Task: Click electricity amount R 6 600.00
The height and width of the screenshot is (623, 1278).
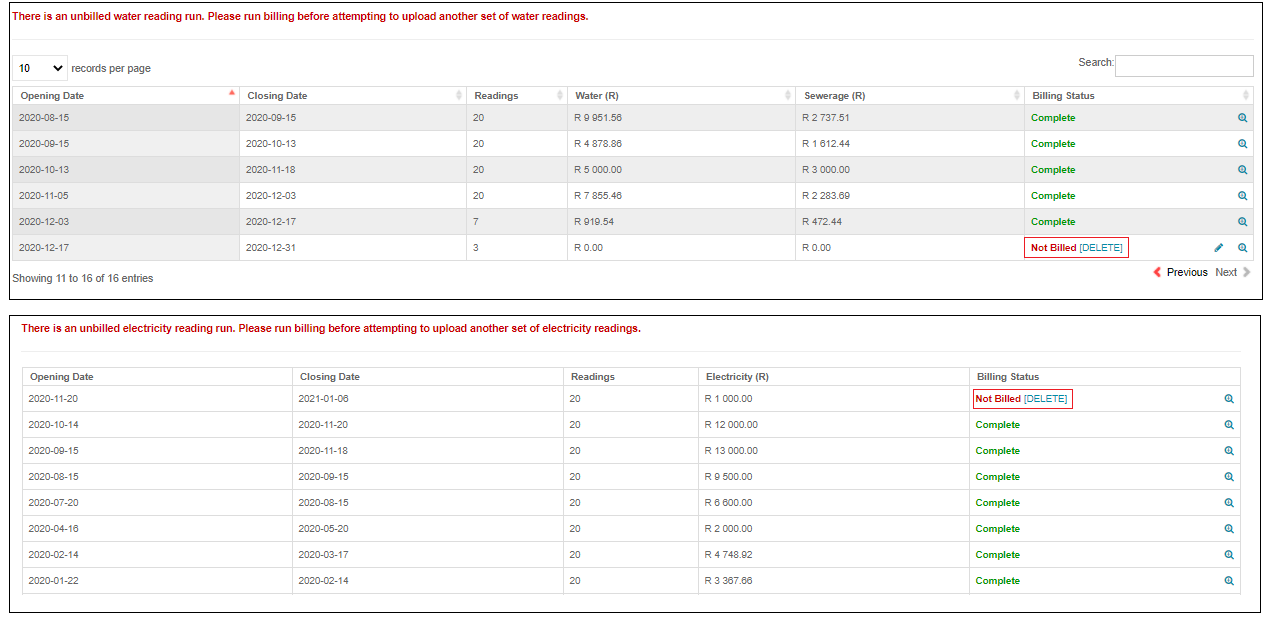Action: [729, 503]
